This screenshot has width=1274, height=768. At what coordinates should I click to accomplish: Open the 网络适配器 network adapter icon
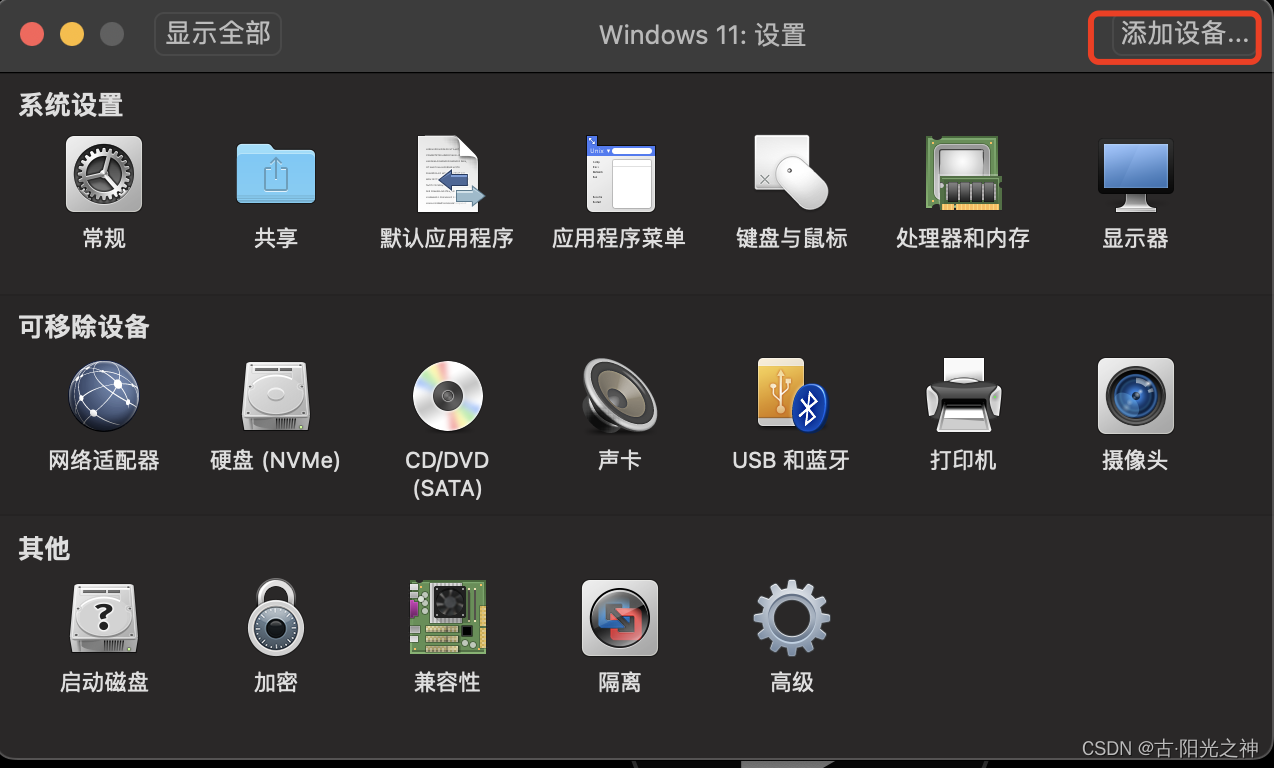[x=104, y=396]
